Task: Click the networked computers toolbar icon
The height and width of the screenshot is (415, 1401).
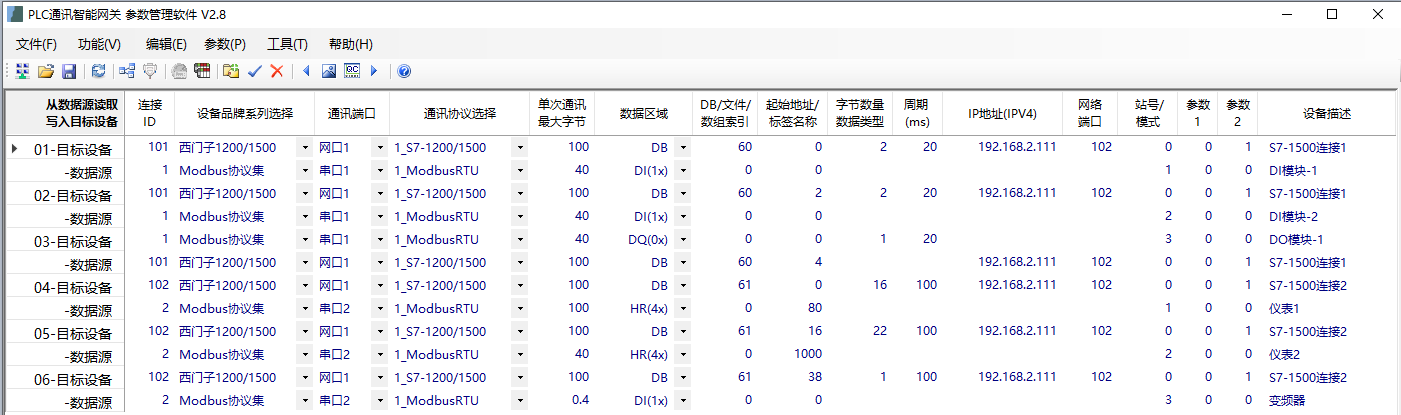Action: click(22, 71)
